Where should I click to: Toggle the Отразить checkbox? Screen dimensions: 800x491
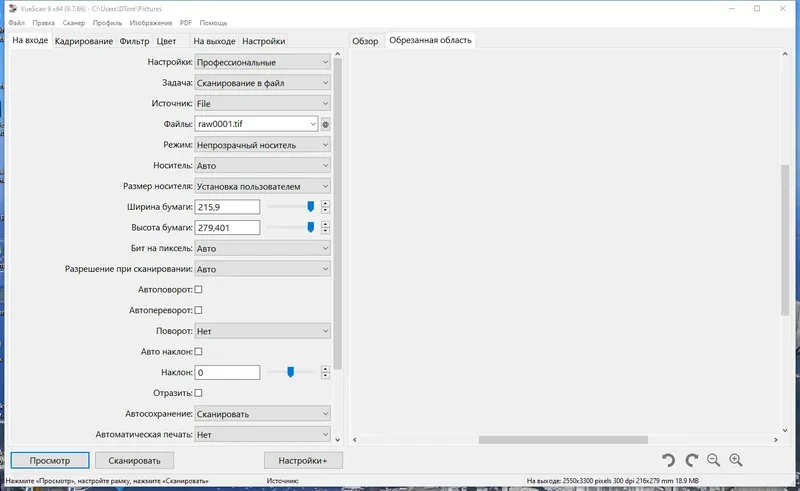198,392
